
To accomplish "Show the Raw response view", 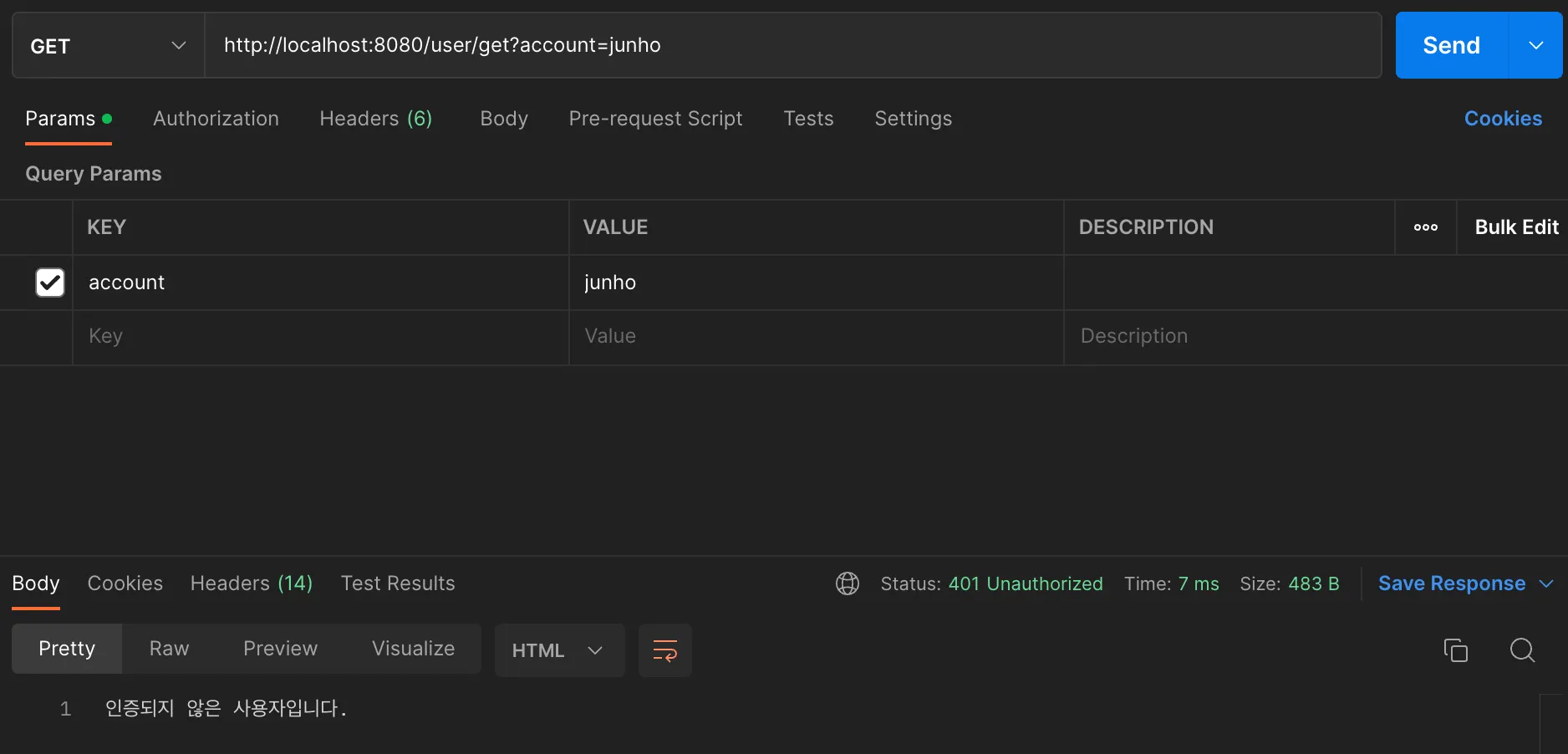I will tap(169, 649).
